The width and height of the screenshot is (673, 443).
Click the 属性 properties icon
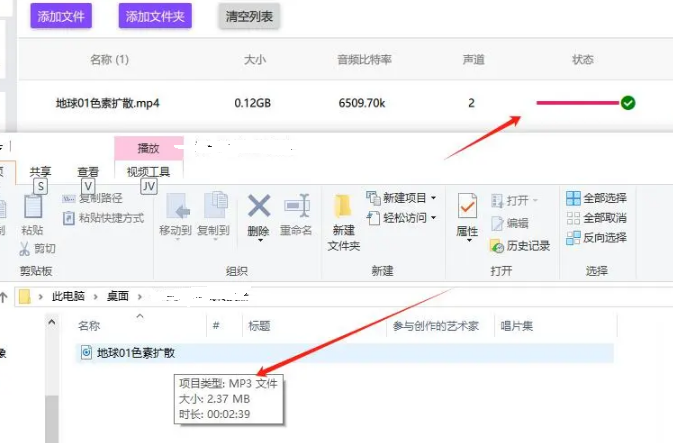(467, 207)
